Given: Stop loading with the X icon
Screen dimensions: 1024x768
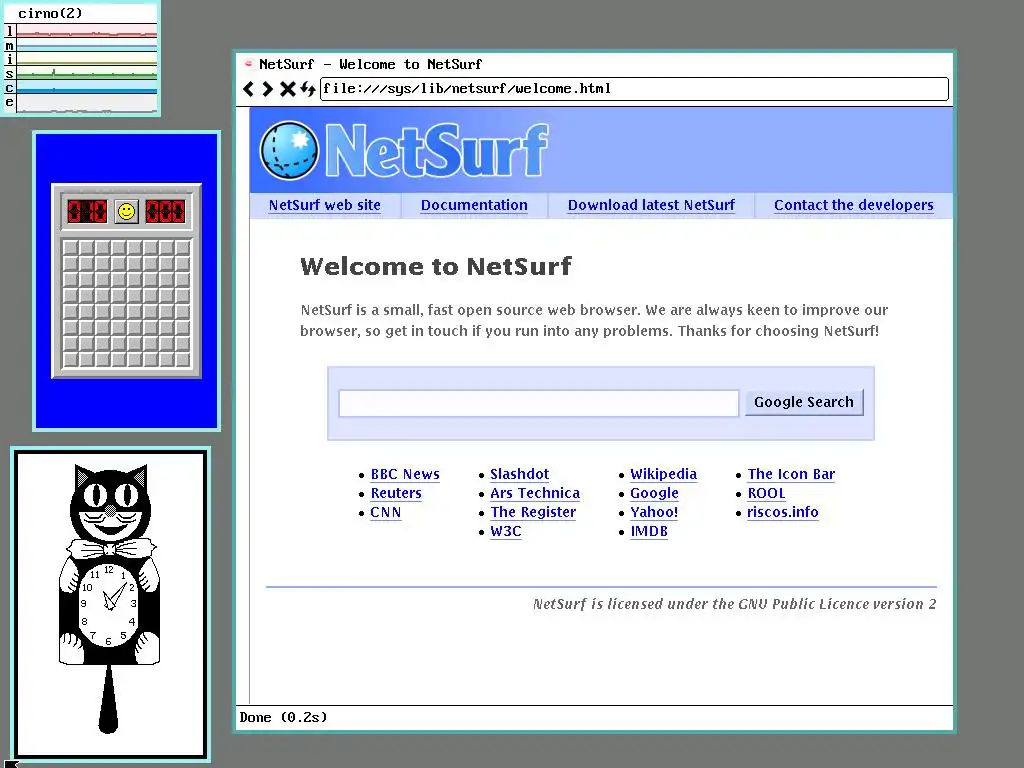Looking at the screenshot, I should pos(287,89).
